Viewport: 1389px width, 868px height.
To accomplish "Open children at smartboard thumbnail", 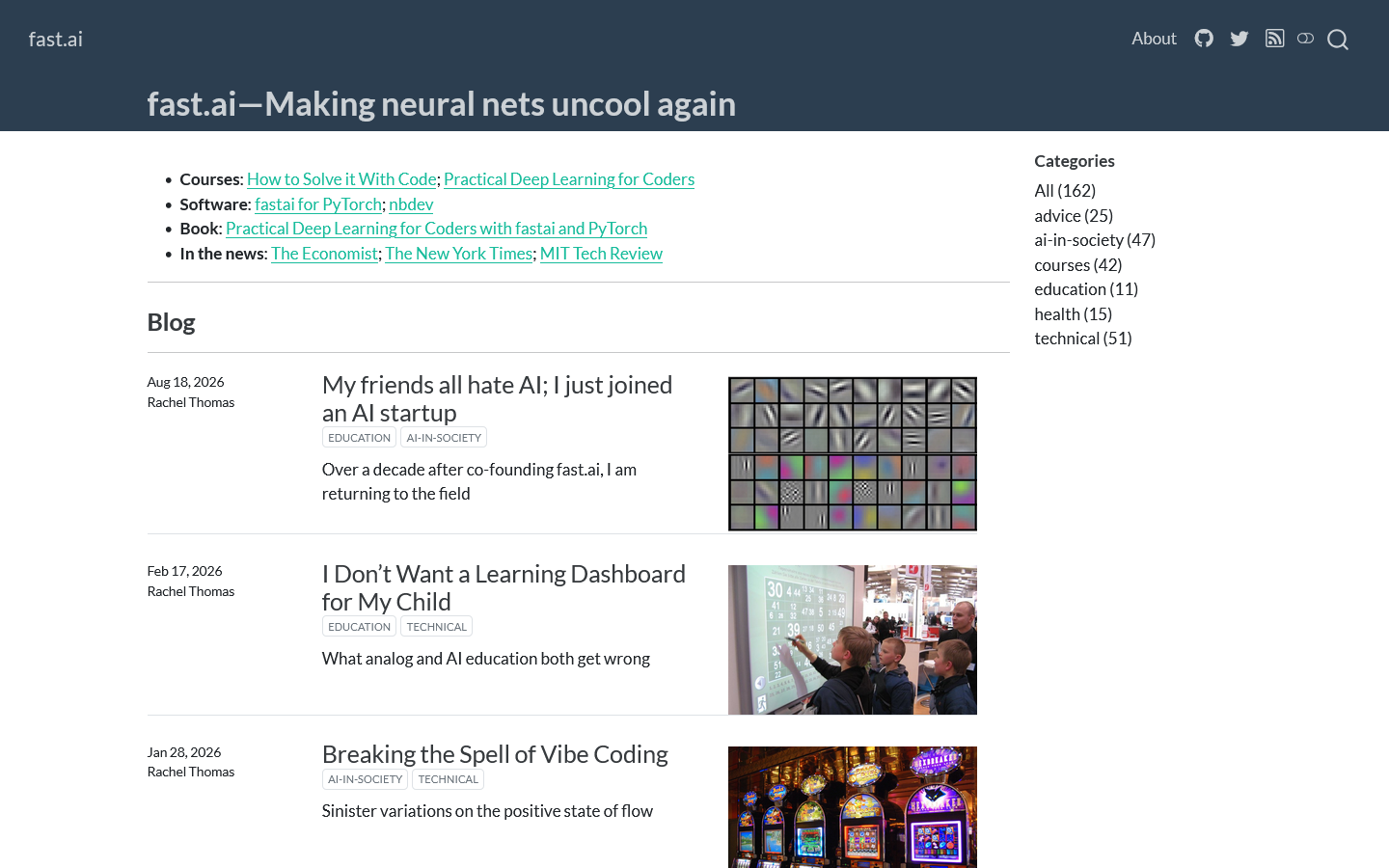I will [853, 639].
